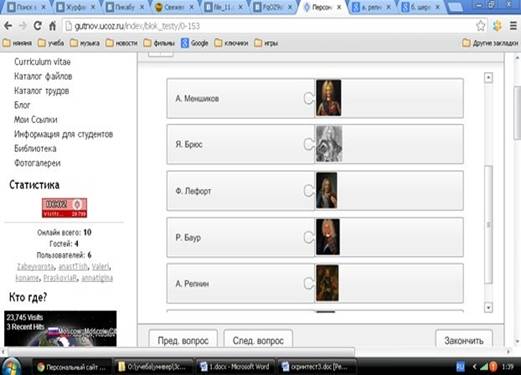
Task: Switch to the Персональный сайт browser tab
Action: [322, 7]
